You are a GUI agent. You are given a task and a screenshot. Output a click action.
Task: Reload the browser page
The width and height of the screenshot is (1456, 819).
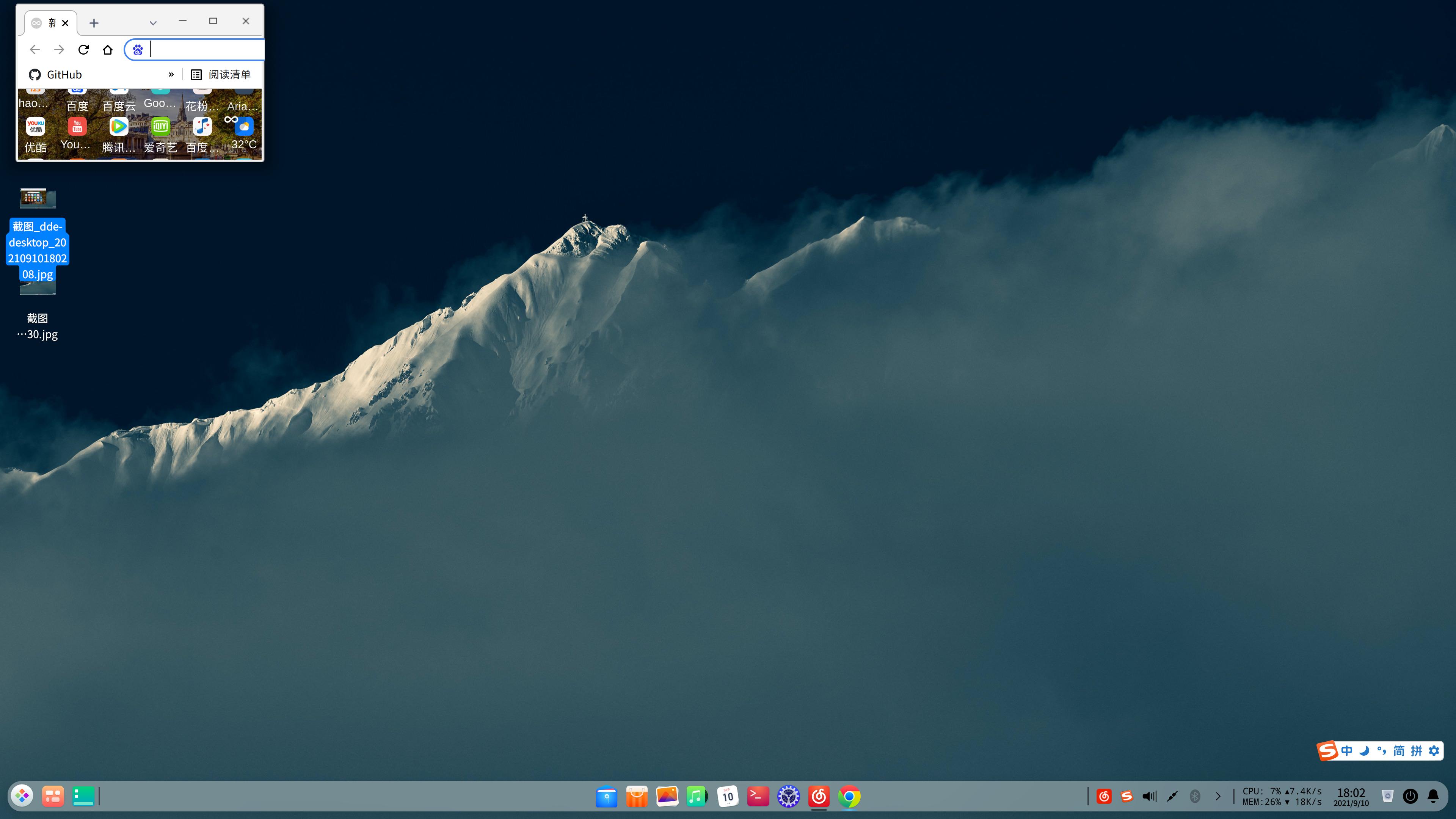point(84,50)
